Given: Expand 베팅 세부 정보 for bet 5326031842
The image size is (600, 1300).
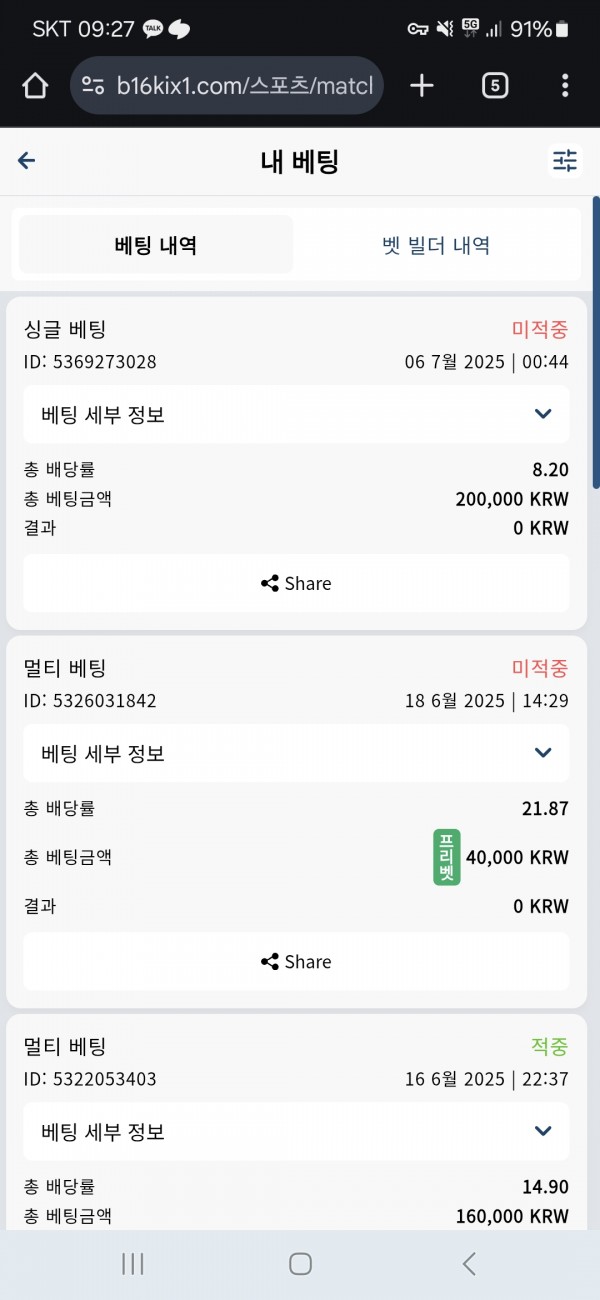Looking at the screenshot, I should (x=296, y=753).
